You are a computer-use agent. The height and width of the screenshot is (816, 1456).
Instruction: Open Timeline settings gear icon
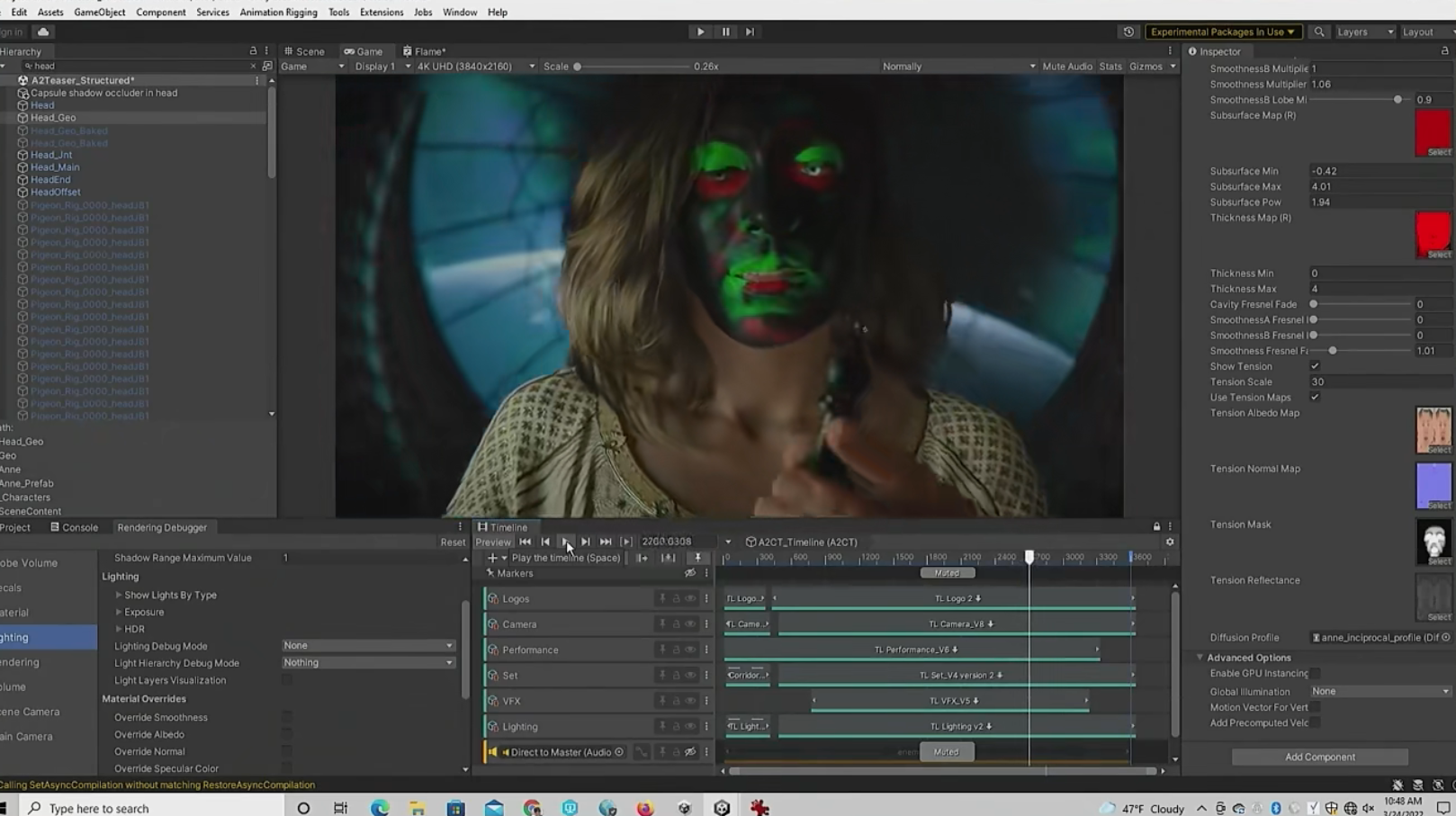[x=1170, y=543]
